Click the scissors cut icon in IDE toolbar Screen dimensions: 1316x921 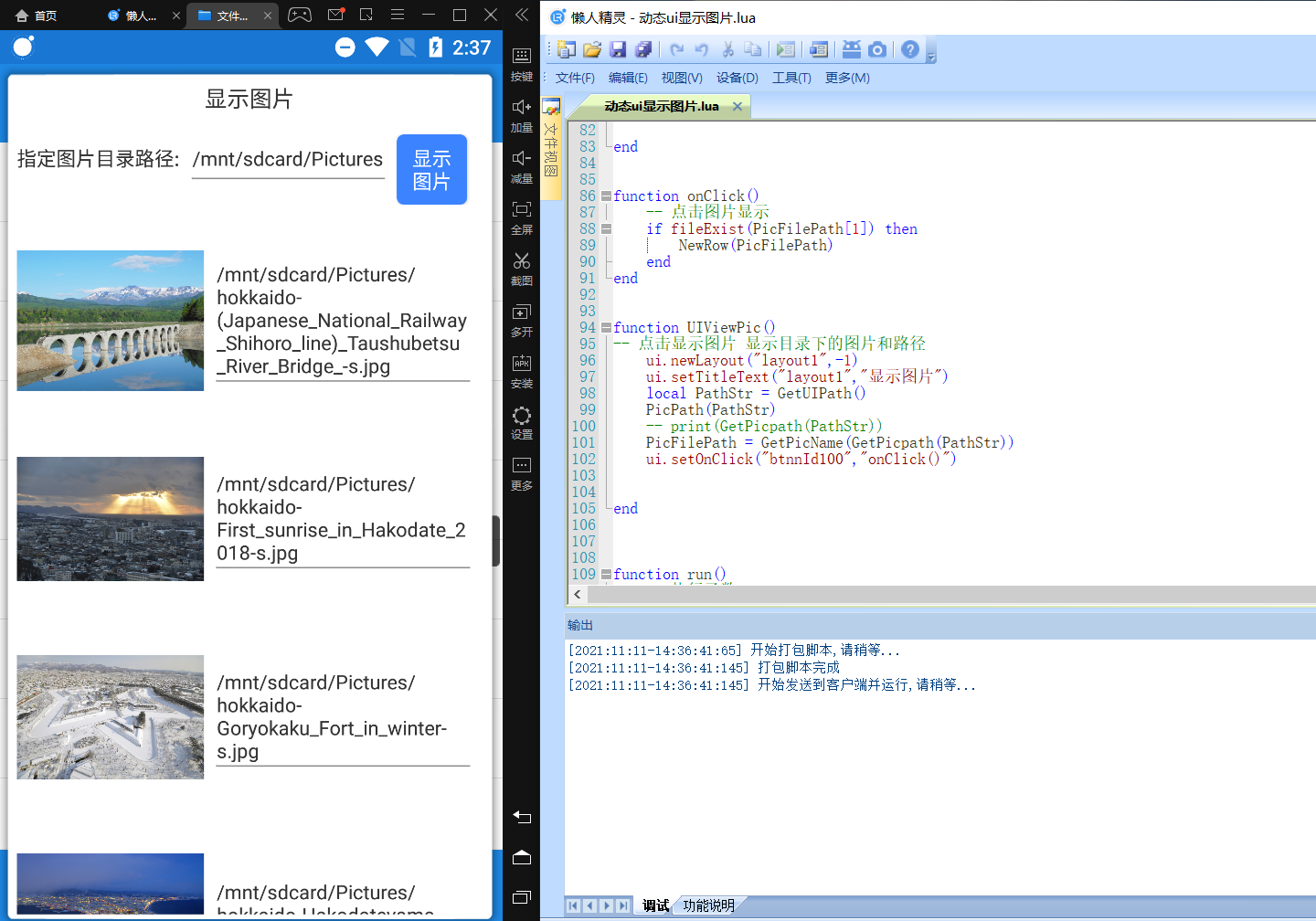click(727, 49)
